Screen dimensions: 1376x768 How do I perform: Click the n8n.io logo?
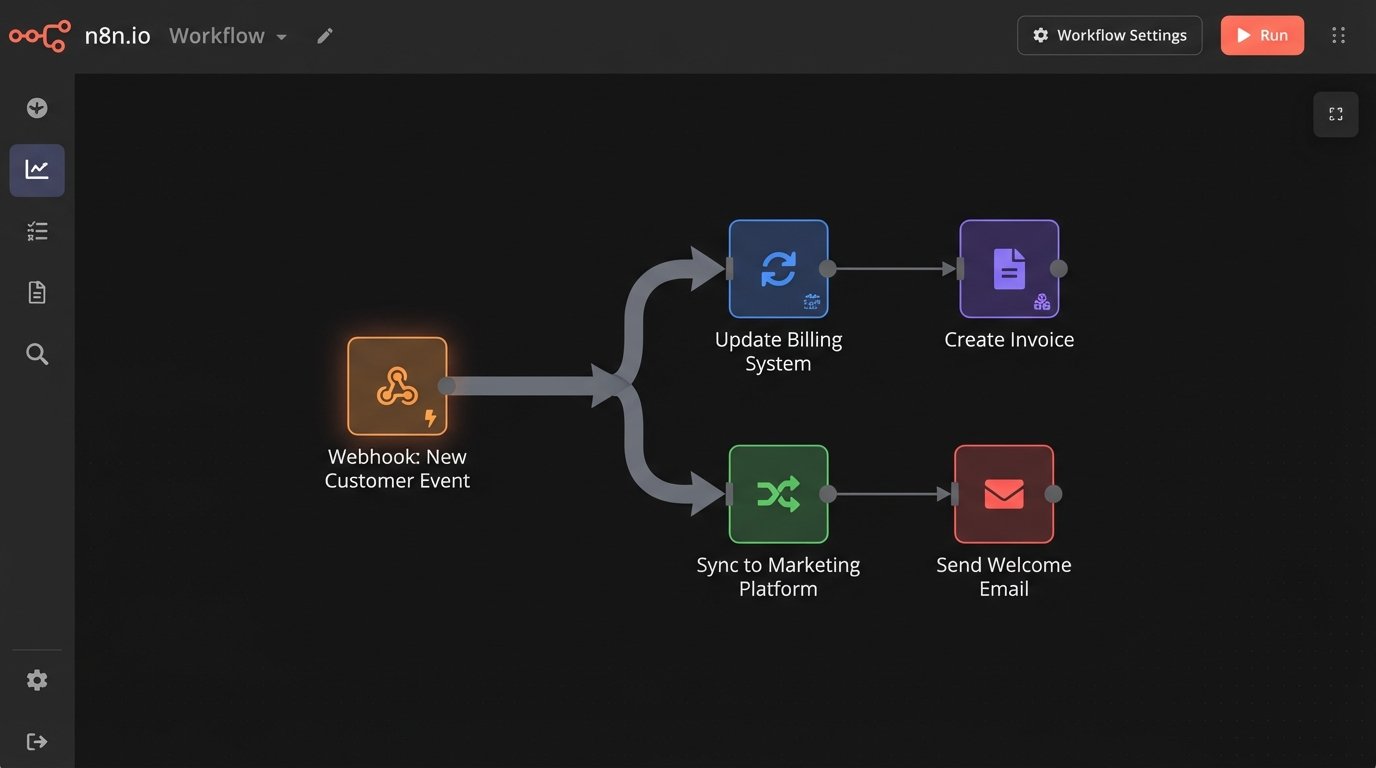[x=39, y=34]
